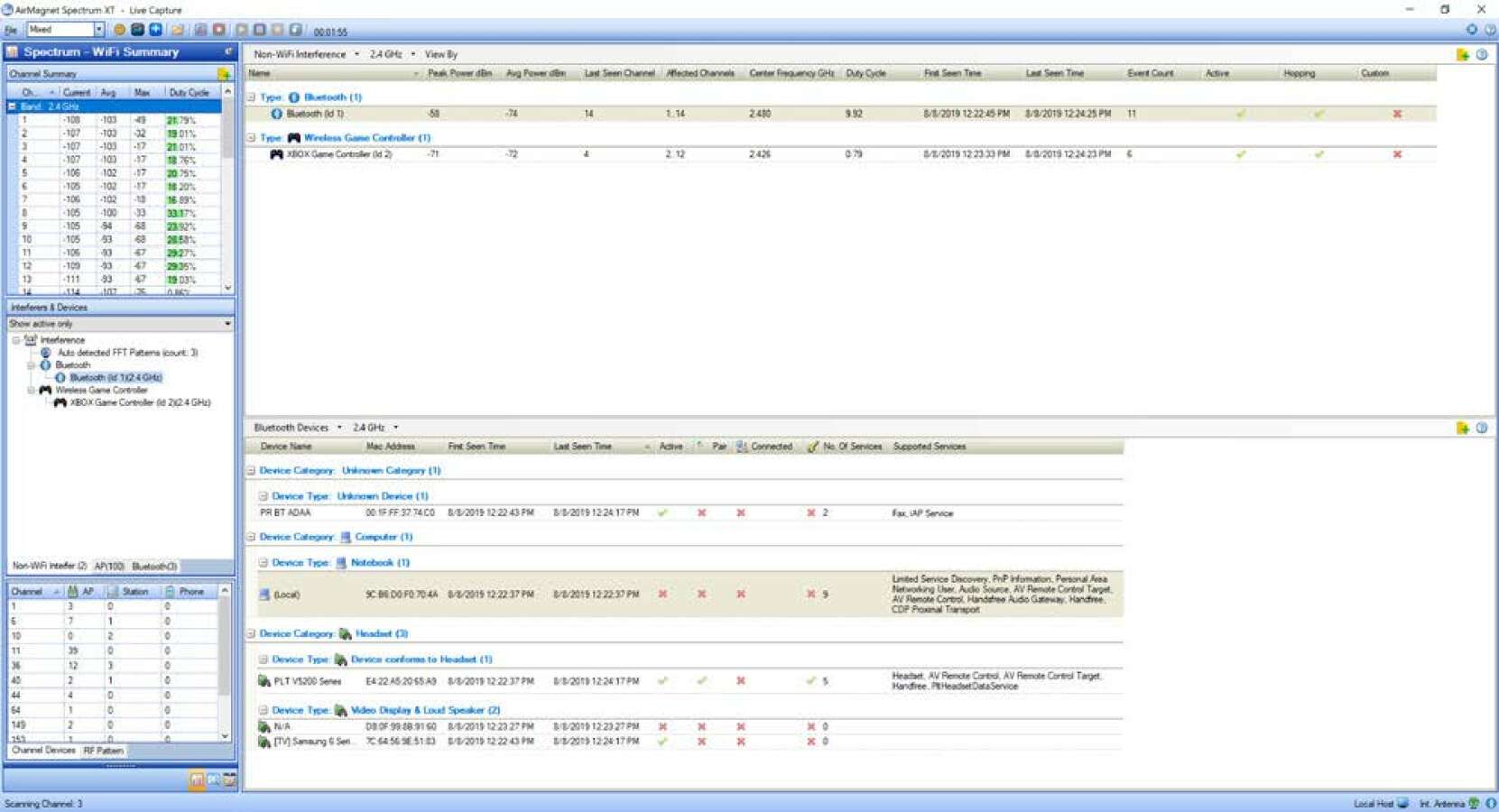Click the middle view icon at panel bottom
Viewport: 1499px width, 812px height.
[x=214, y=780]
